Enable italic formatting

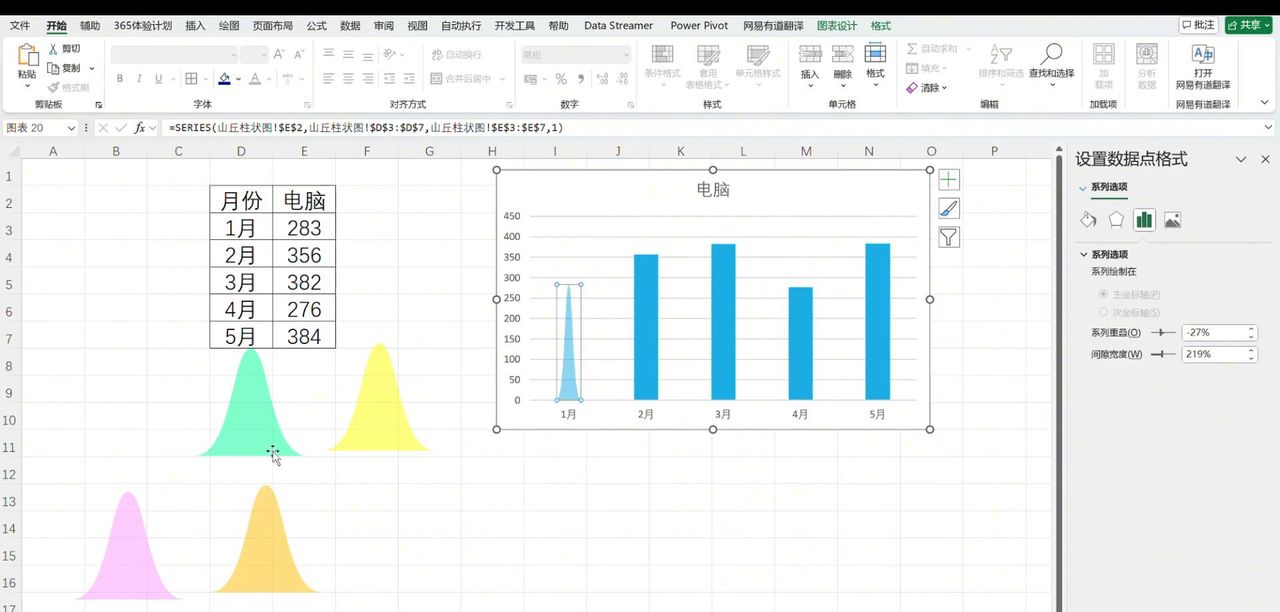140,78
